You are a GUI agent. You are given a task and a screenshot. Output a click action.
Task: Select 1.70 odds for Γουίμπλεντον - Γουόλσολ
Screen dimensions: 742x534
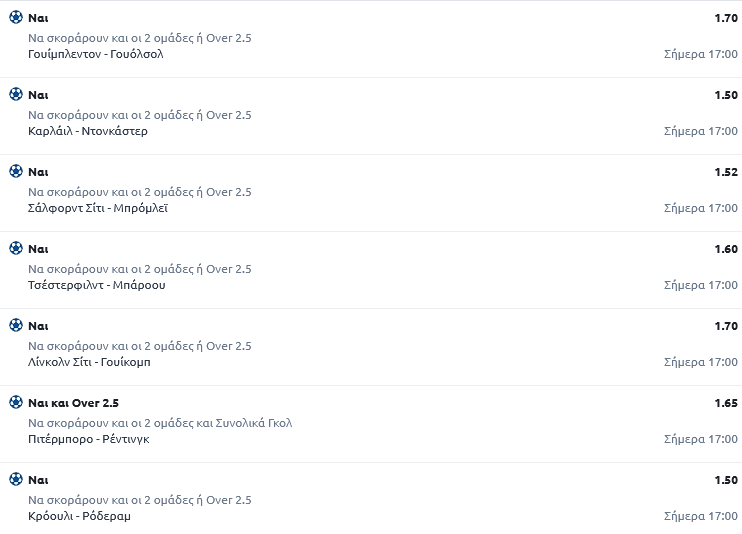(x=726, y=18)
